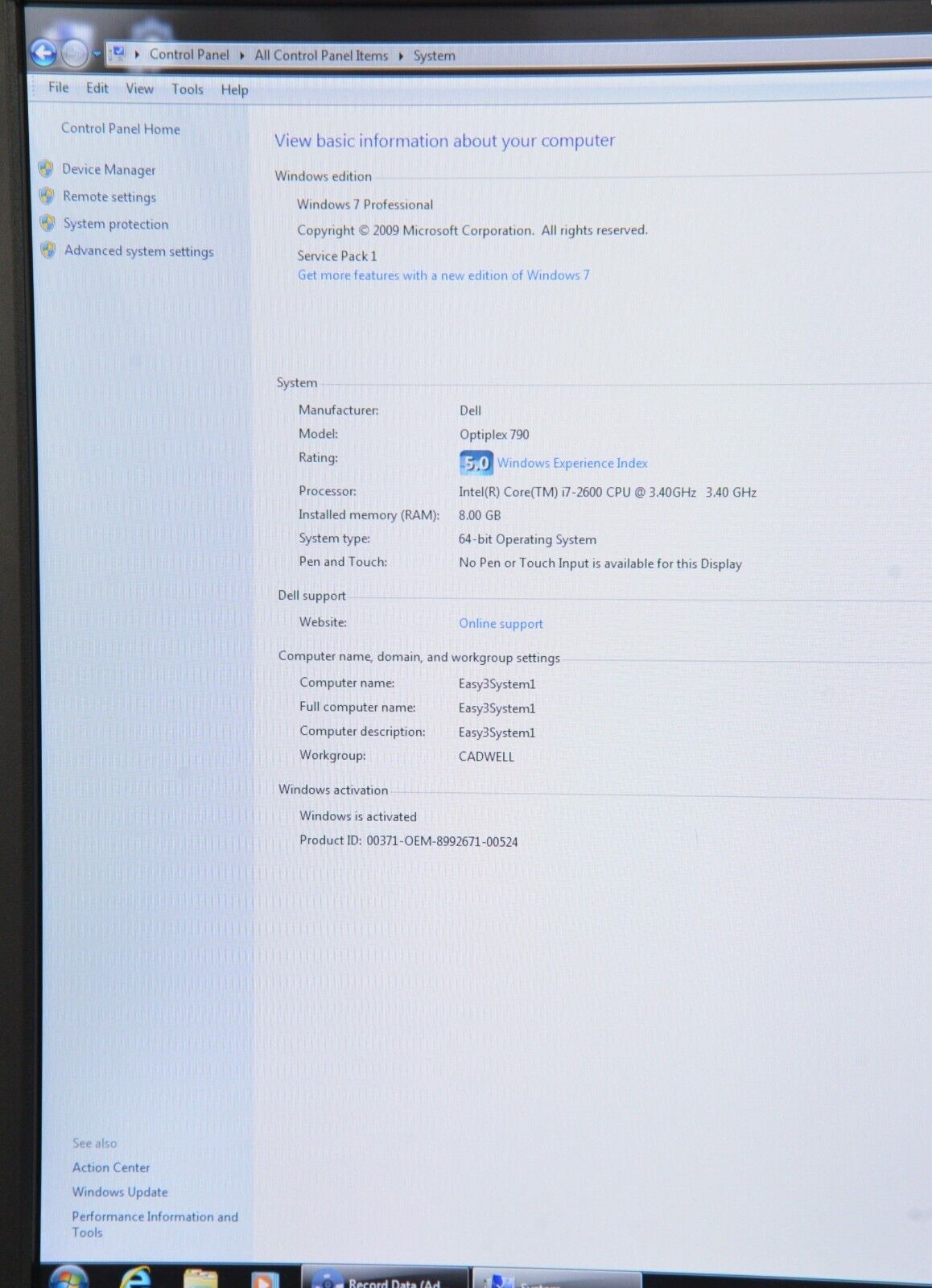Click the computer icon in address bar
This screenshot has height=1288, width=932.
[118, 53]
